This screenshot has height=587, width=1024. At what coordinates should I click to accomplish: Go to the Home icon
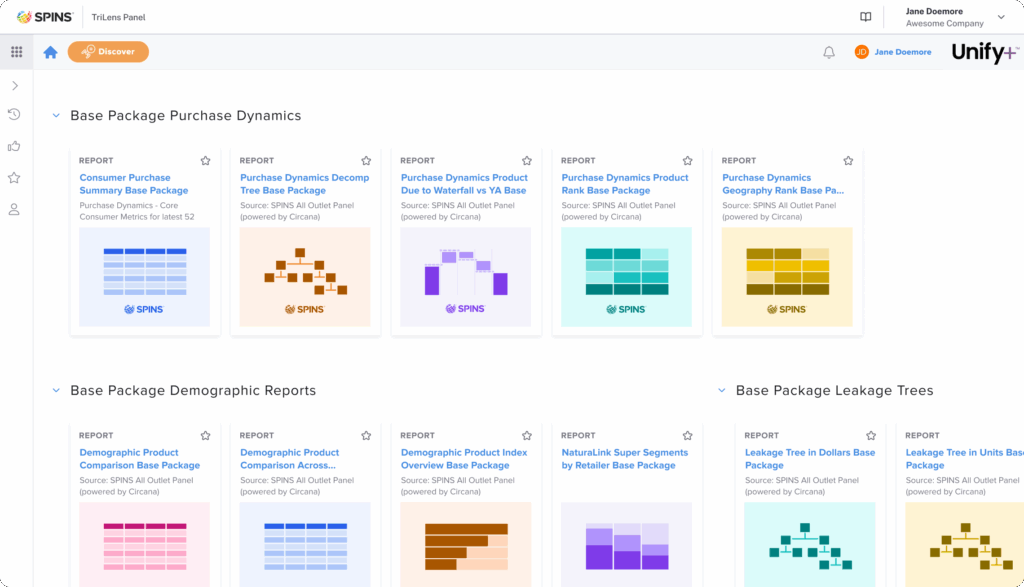(x=50, y=52)
